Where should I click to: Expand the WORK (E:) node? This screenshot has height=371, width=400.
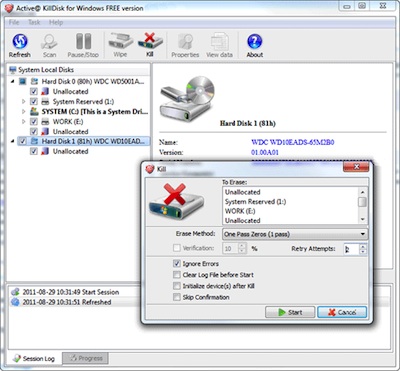click(24, 121)
